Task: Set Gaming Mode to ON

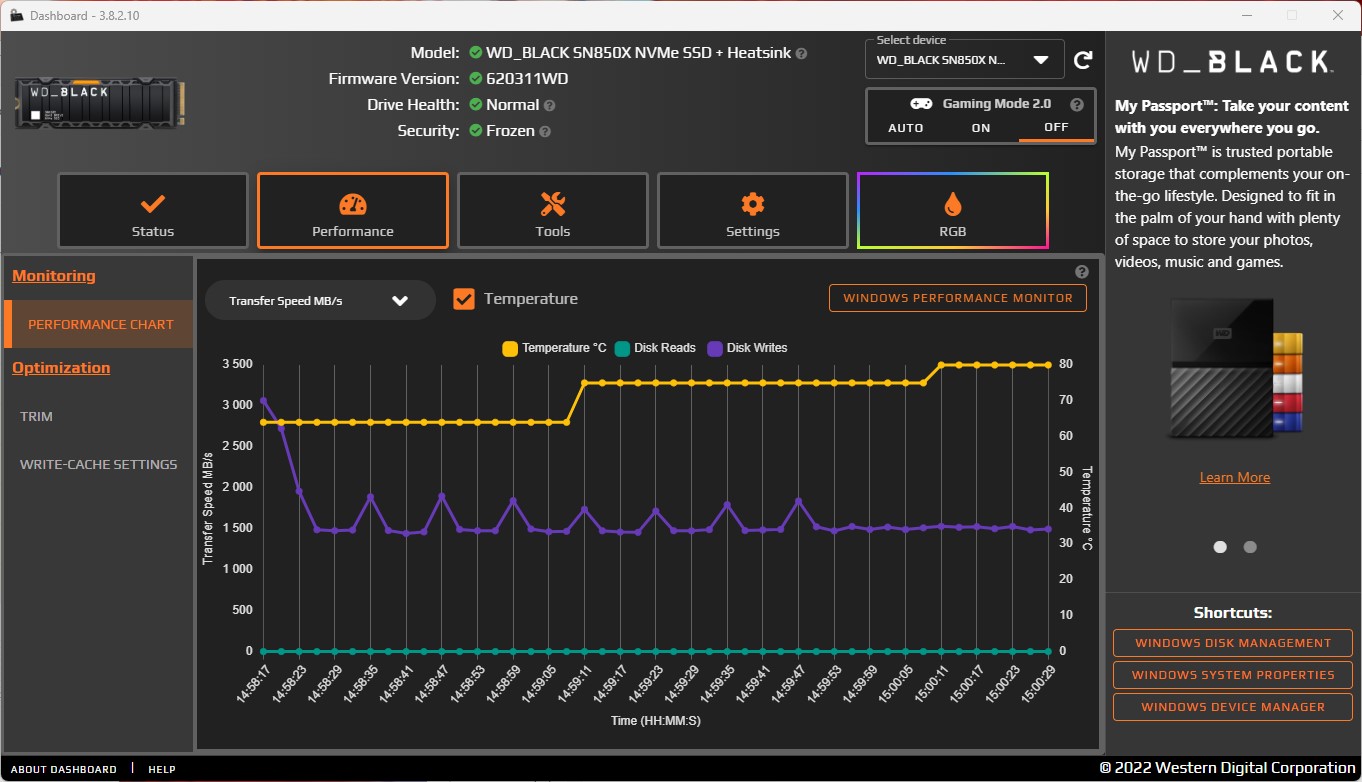Action: (981, 128)
